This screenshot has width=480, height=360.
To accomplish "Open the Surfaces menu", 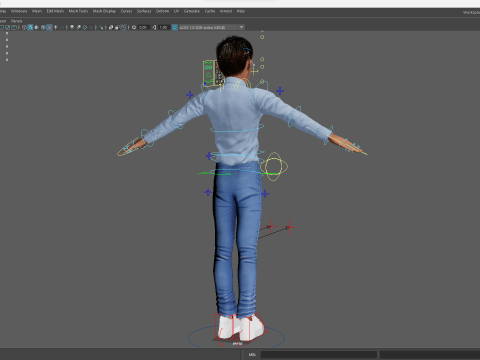I will click(144, 11).
